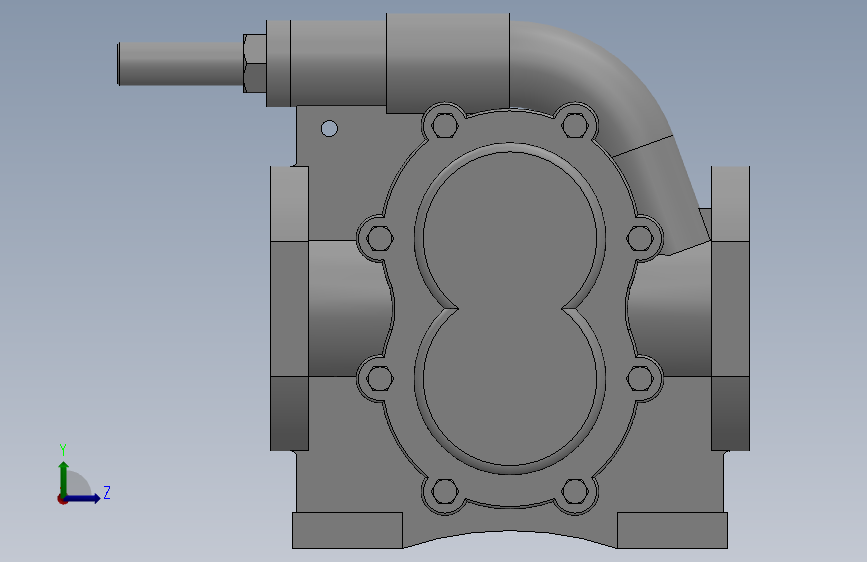
Task: Select the left mounting foot at the base
Action: pos(347,530)
